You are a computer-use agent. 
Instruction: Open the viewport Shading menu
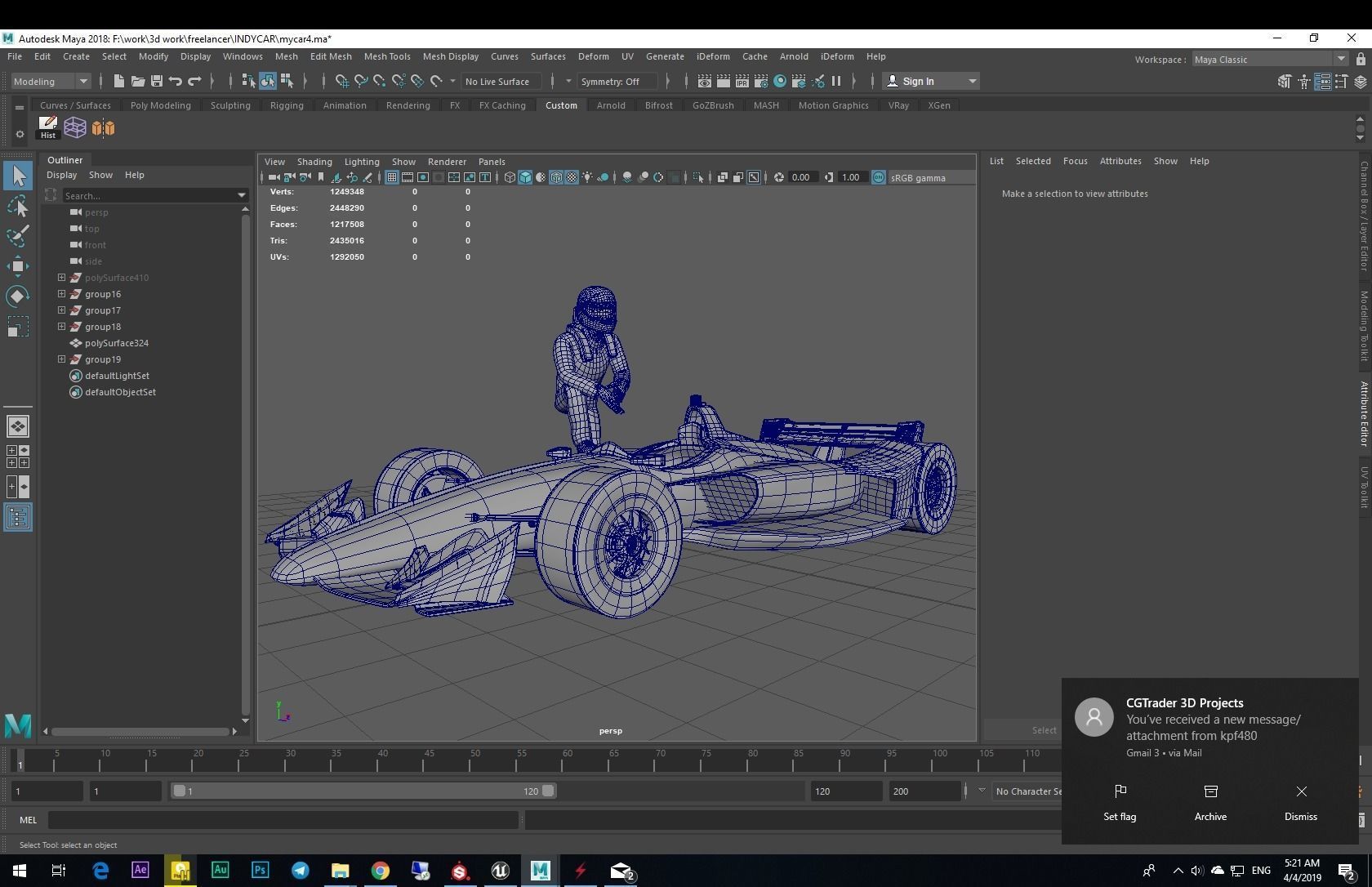(314, 162)
